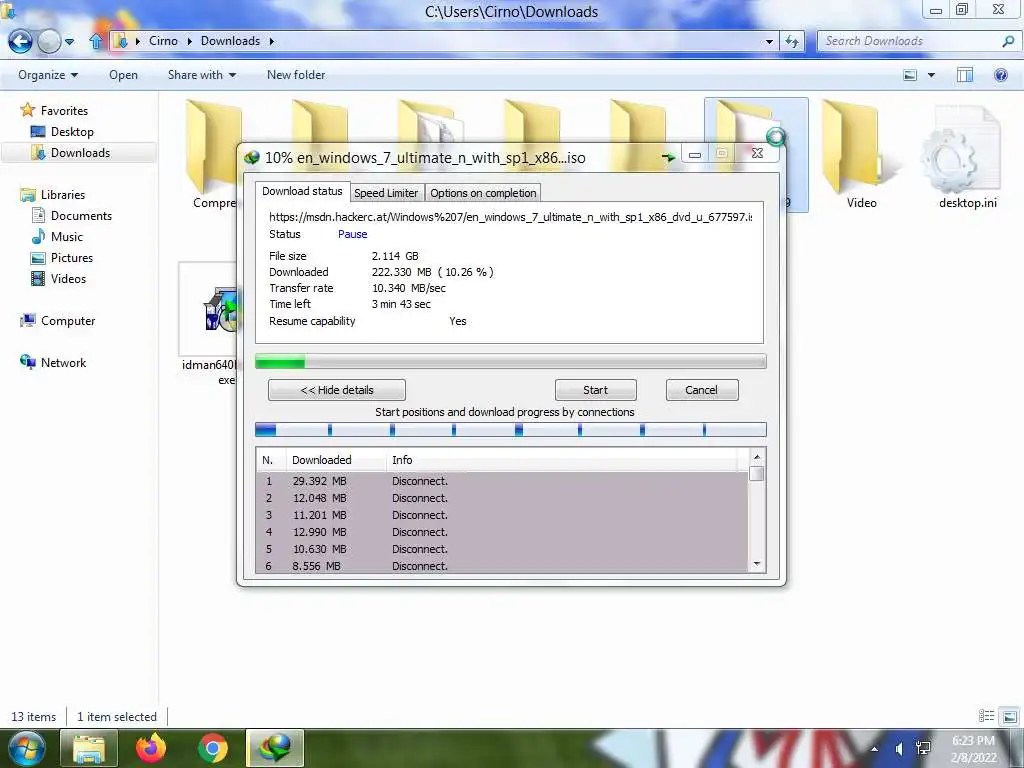Select connection row 5 with 10.630 MB

(x=502, y=549)
